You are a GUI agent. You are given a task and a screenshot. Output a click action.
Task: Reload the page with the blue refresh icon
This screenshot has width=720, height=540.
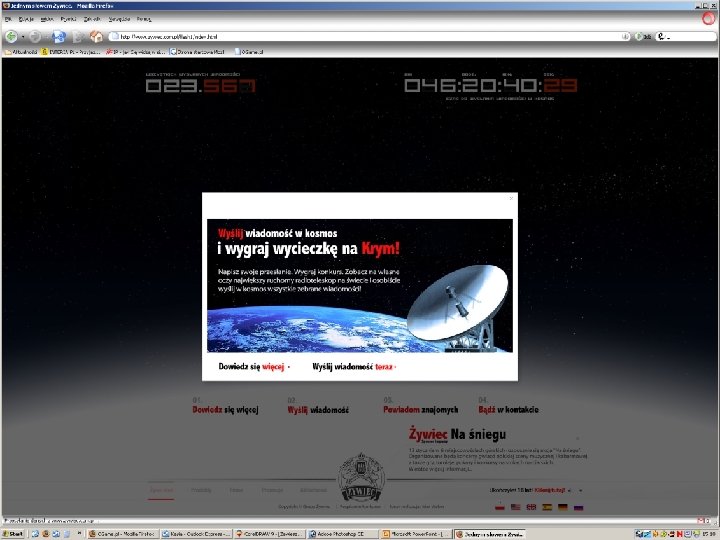click(x=59, y=36)
